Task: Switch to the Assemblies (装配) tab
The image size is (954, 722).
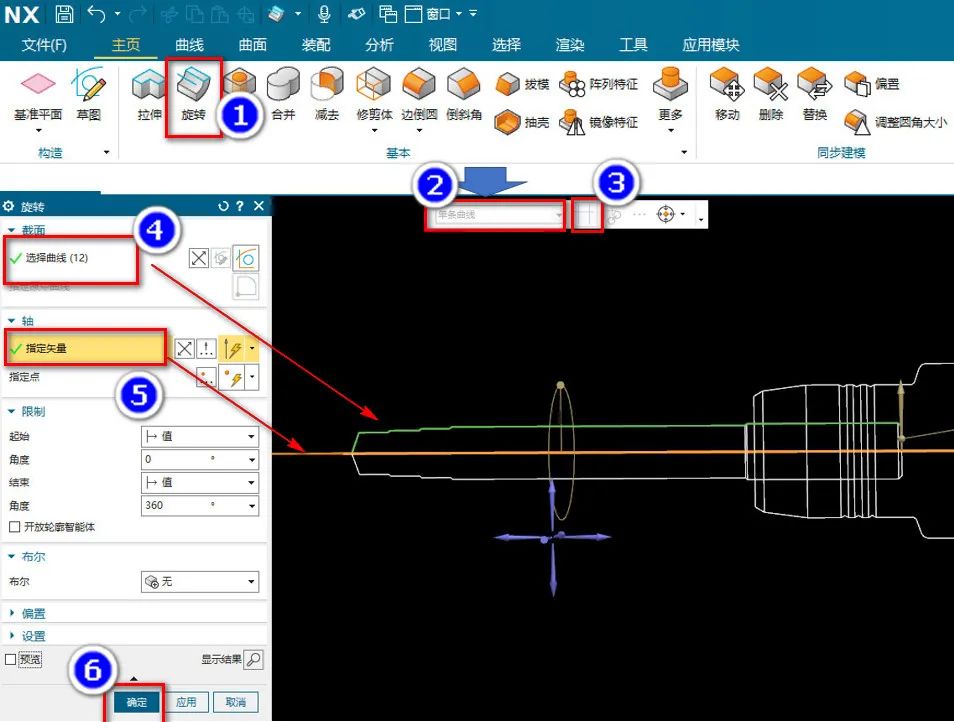Action: (x=316, y=44)
